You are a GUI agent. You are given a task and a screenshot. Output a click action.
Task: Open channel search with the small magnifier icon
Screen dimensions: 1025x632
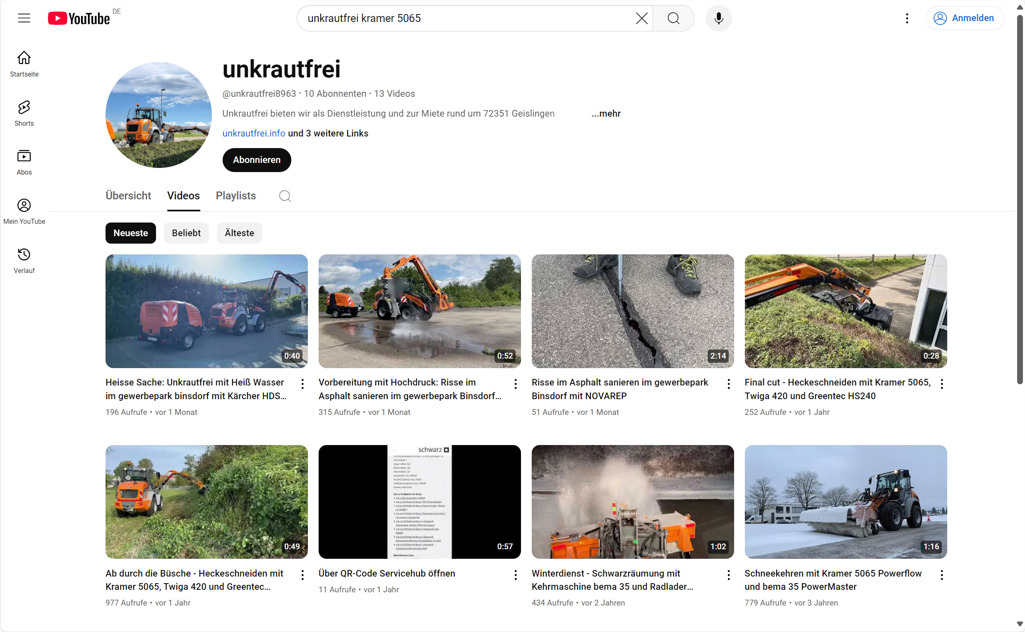pos(285,196)
